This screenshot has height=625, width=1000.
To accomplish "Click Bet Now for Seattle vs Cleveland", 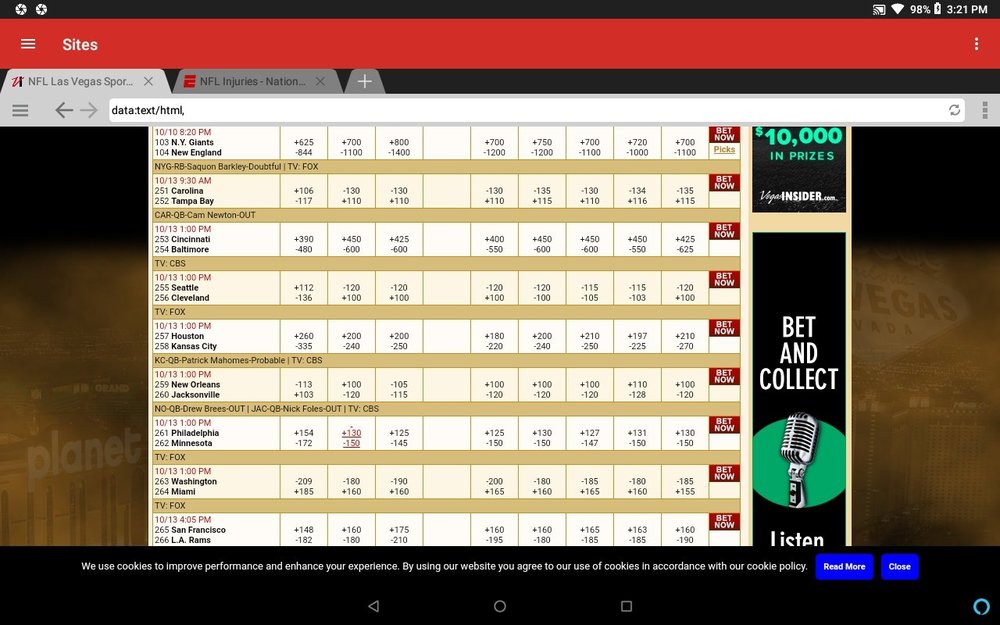I will [x=724, y=279].
